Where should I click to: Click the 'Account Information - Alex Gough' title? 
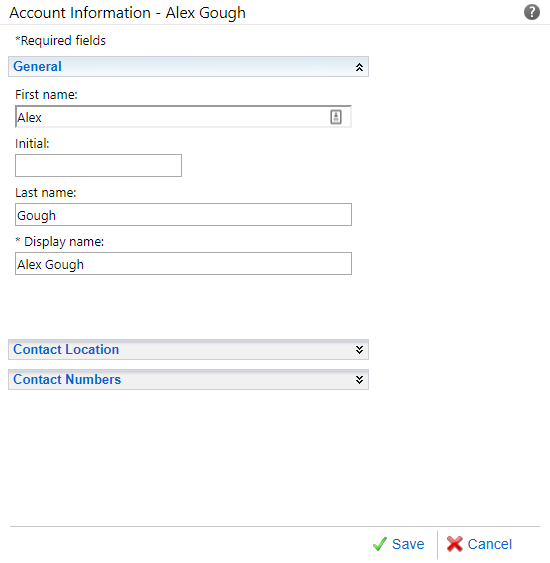[x=127, y=13]
